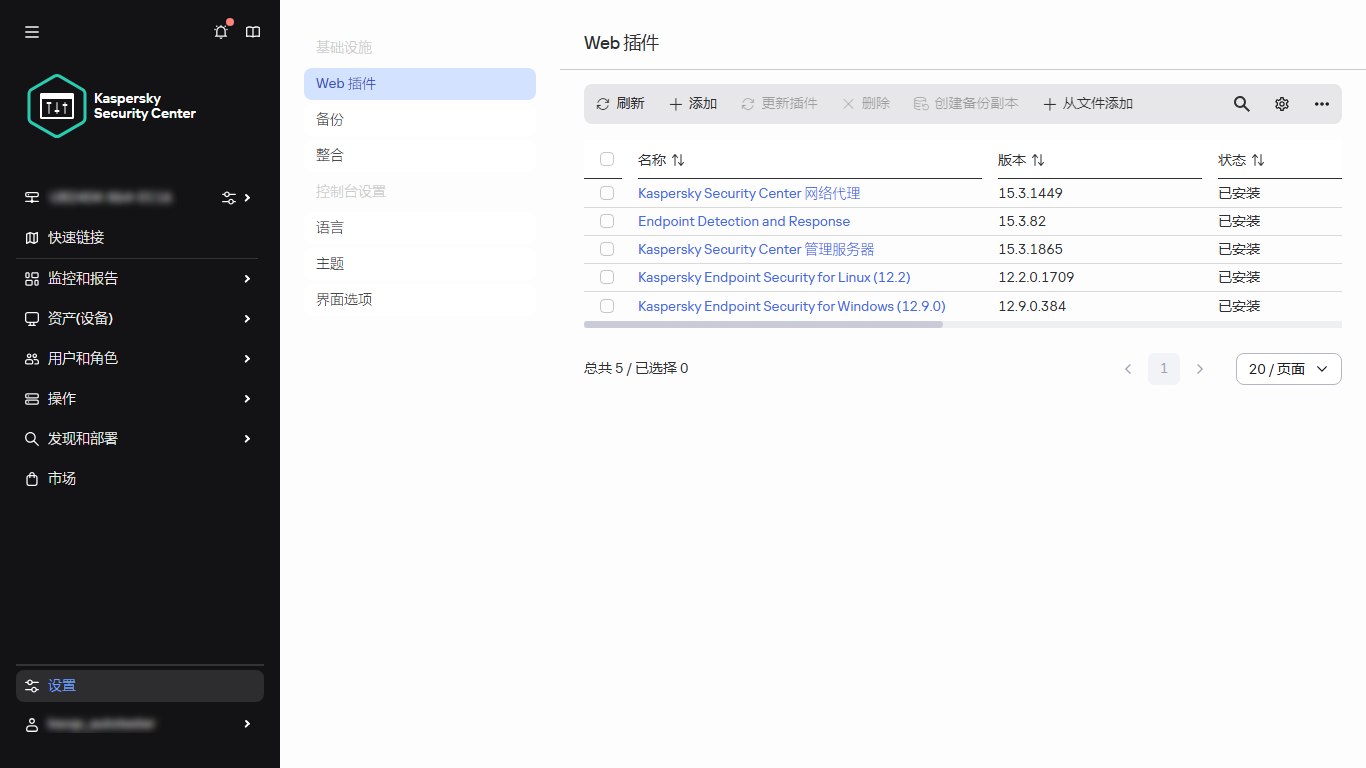The height and width of the screenshot is (768, 1366).
Task: Click the 刷新 refresh icon
Action: click(603, 103)
